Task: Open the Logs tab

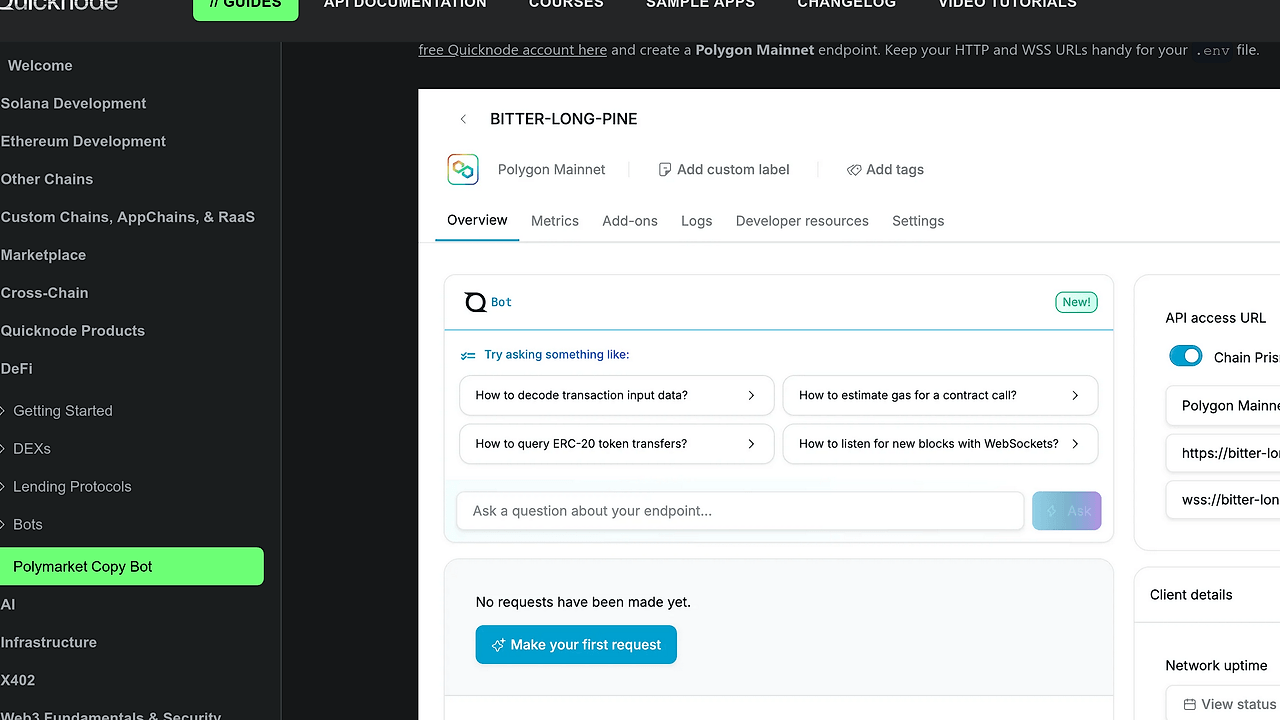Action: 697,221
